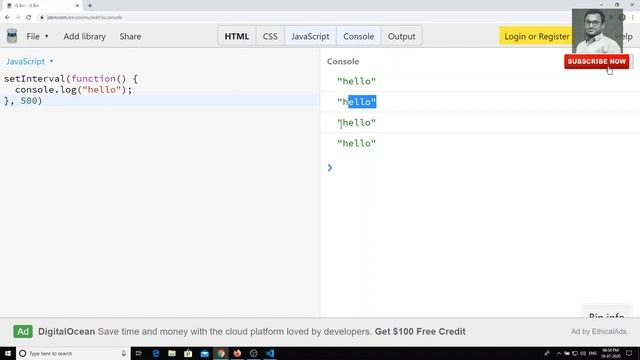Click the setInterval line in editor
The image size is (640, 360).
pyautogui.click(x=71, y=78)
